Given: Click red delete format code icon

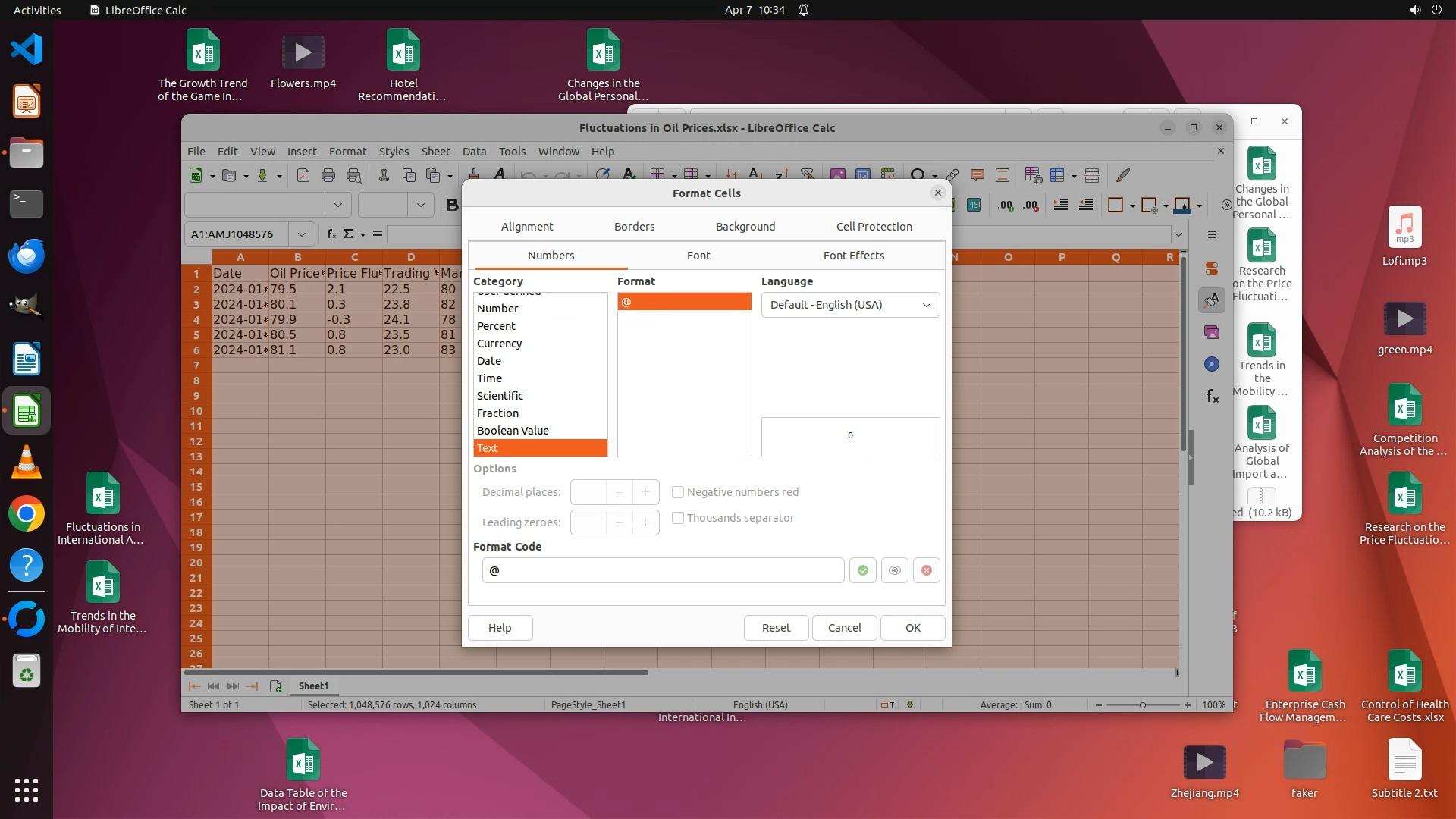Looking at the screenshot, I should [926, 570].
